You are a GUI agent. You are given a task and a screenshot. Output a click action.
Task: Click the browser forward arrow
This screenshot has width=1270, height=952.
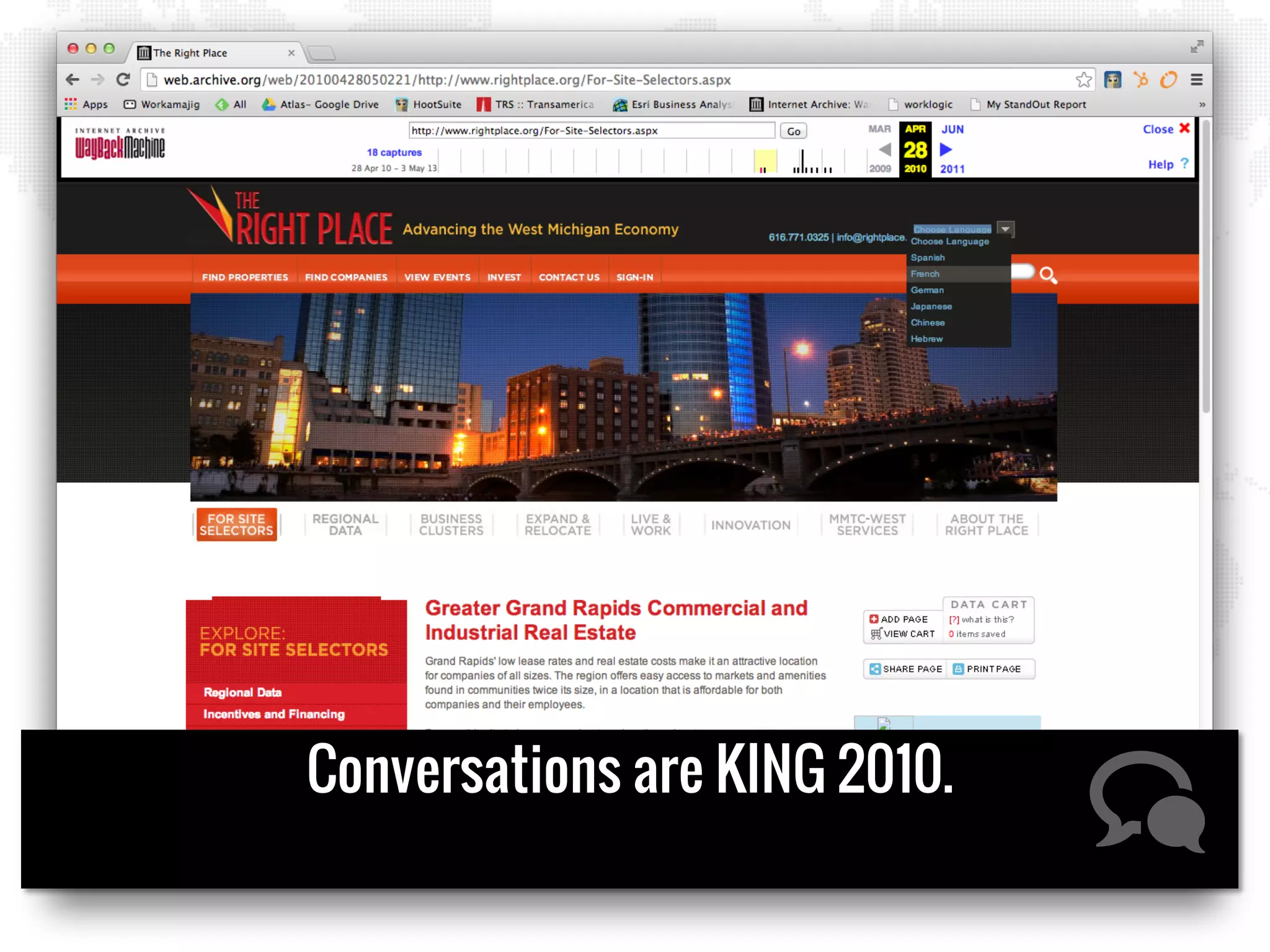coord(98,80)
